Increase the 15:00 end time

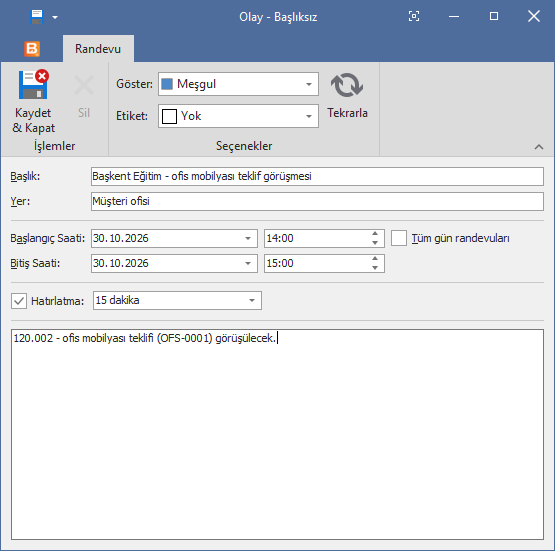[375, 259]
